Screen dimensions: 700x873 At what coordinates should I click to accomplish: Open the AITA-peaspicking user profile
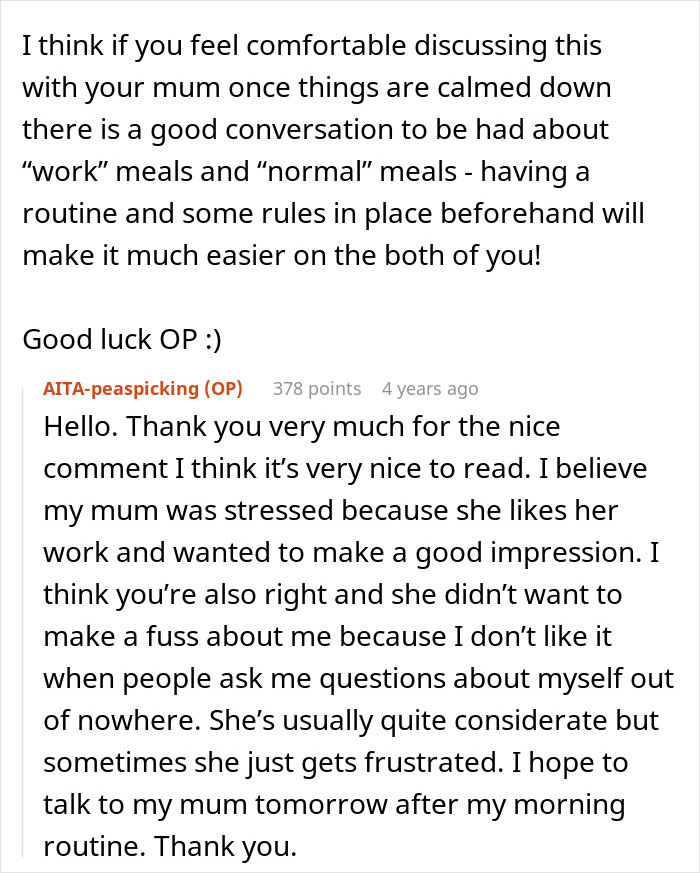point(122,389)
